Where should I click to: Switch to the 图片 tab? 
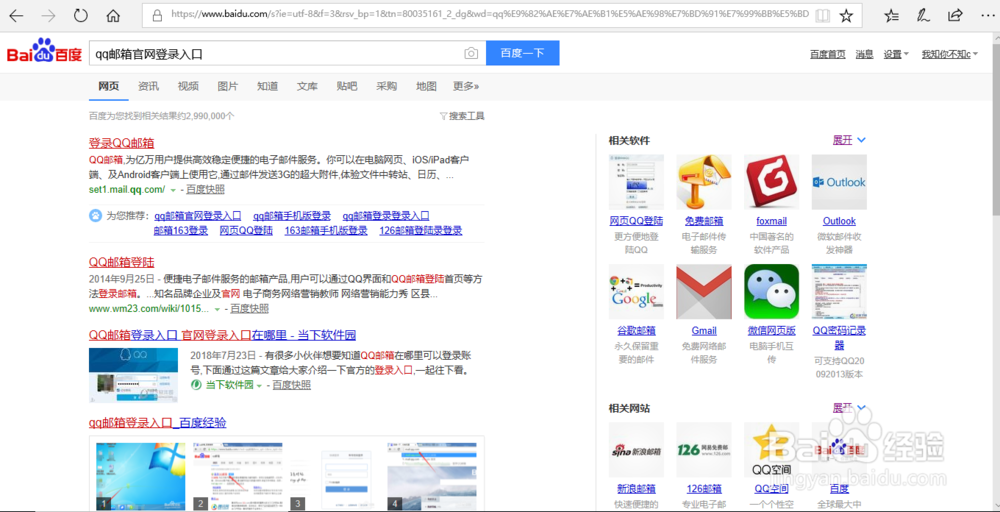(x=228, y=86)
